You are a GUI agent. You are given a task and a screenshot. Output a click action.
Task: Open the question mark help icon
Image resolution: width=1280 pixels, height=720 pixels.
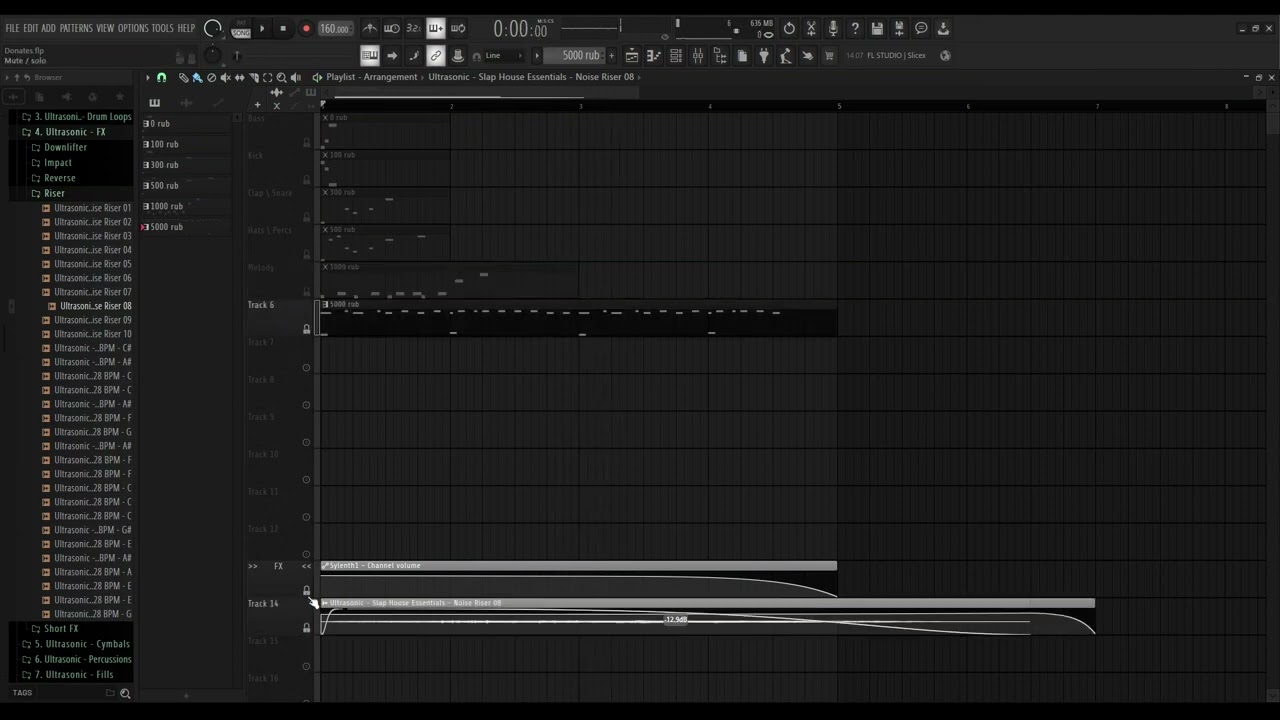(855, 28)
